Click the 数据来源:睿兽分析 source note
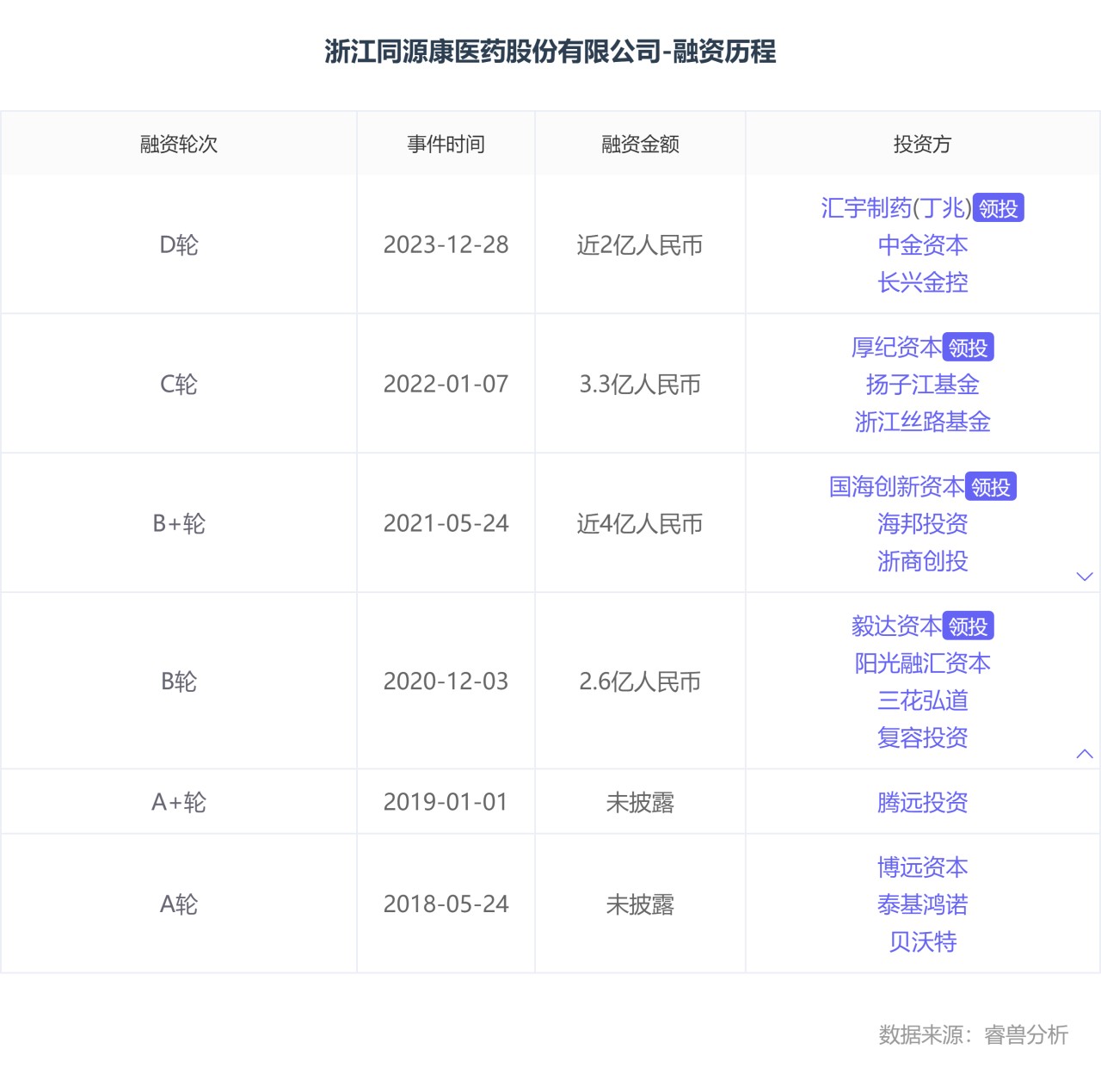 point(974,1034)
